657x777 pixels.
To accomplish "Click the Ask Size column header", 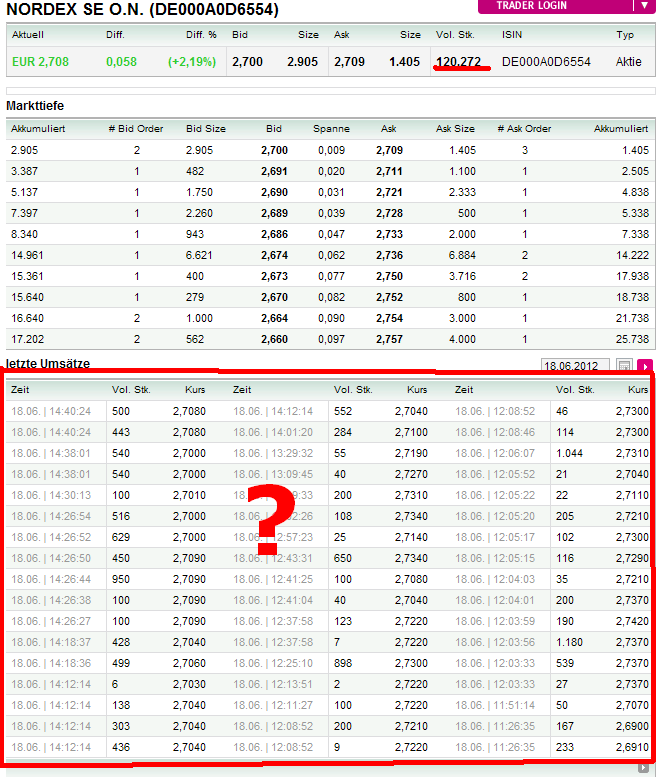I will click(x=455, y=129).
